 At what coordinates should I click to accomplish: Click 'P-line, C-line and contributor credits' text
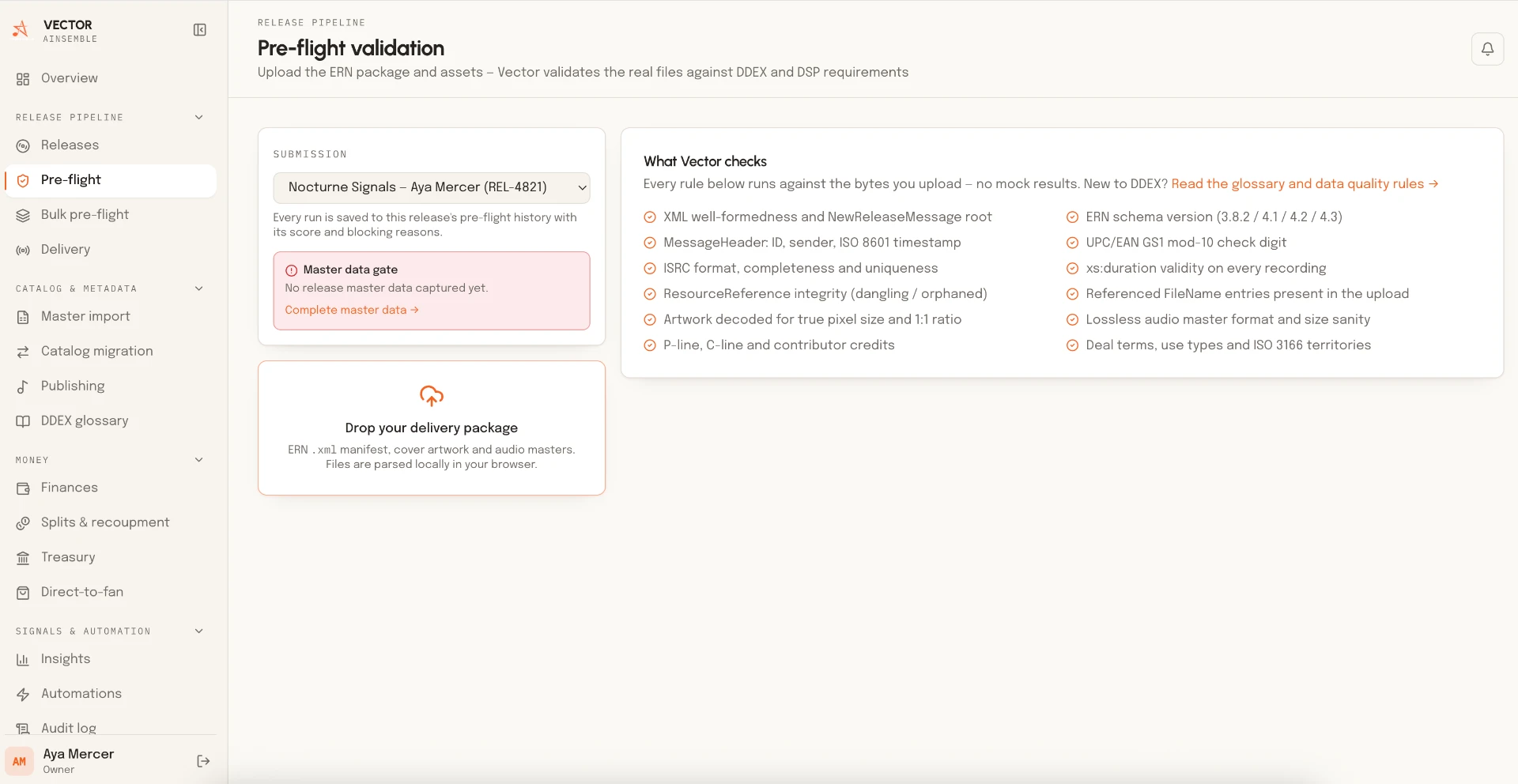click(x=779, y=345)
